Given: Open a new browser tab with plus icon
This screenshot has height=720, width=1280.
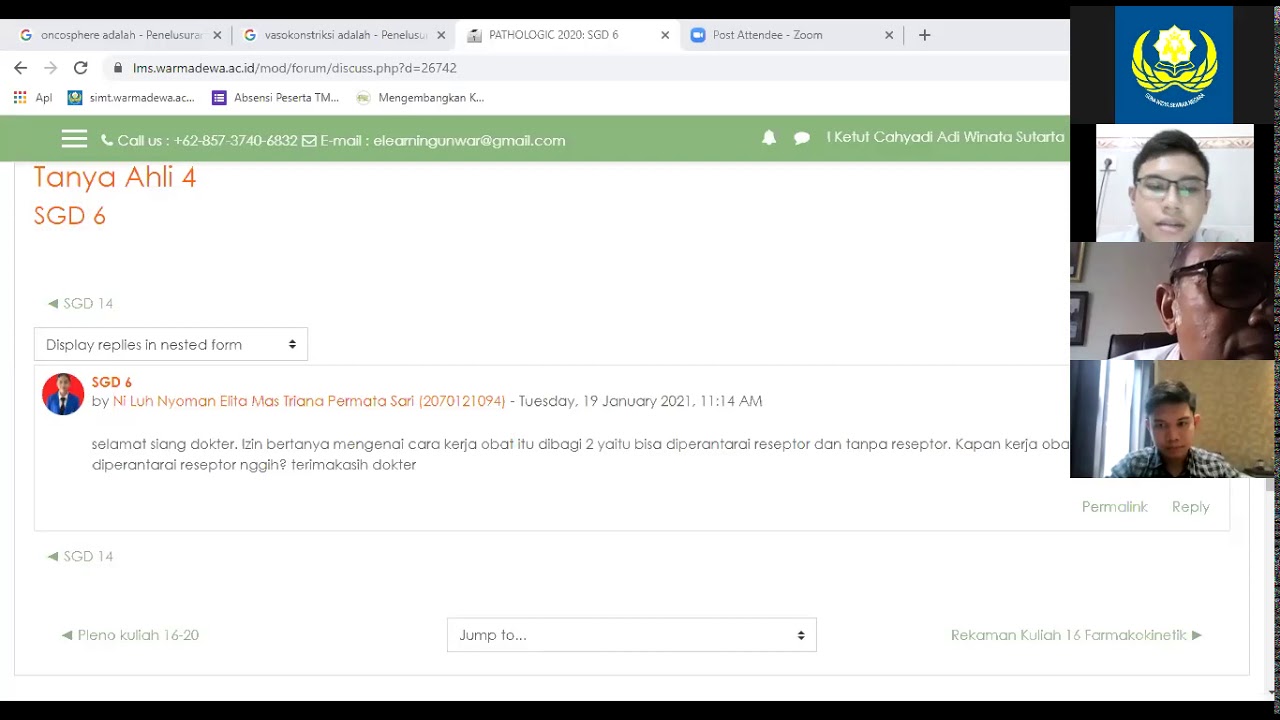Looking at the screenshot, I should pyautogui.click(x=924, y=35).
